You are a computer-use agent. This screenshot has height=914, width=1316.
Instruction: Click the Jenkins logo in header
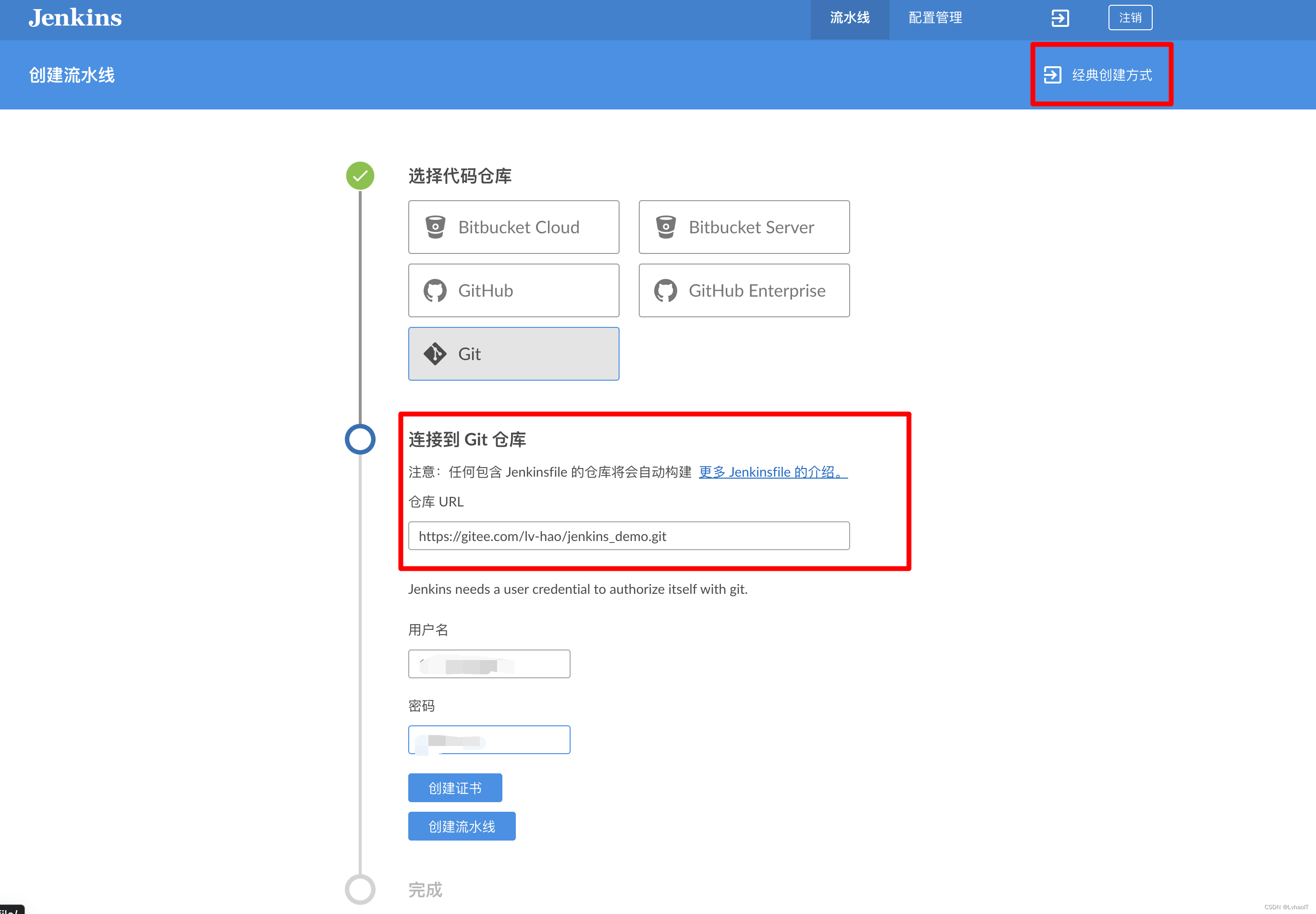(x=75, y=18)
